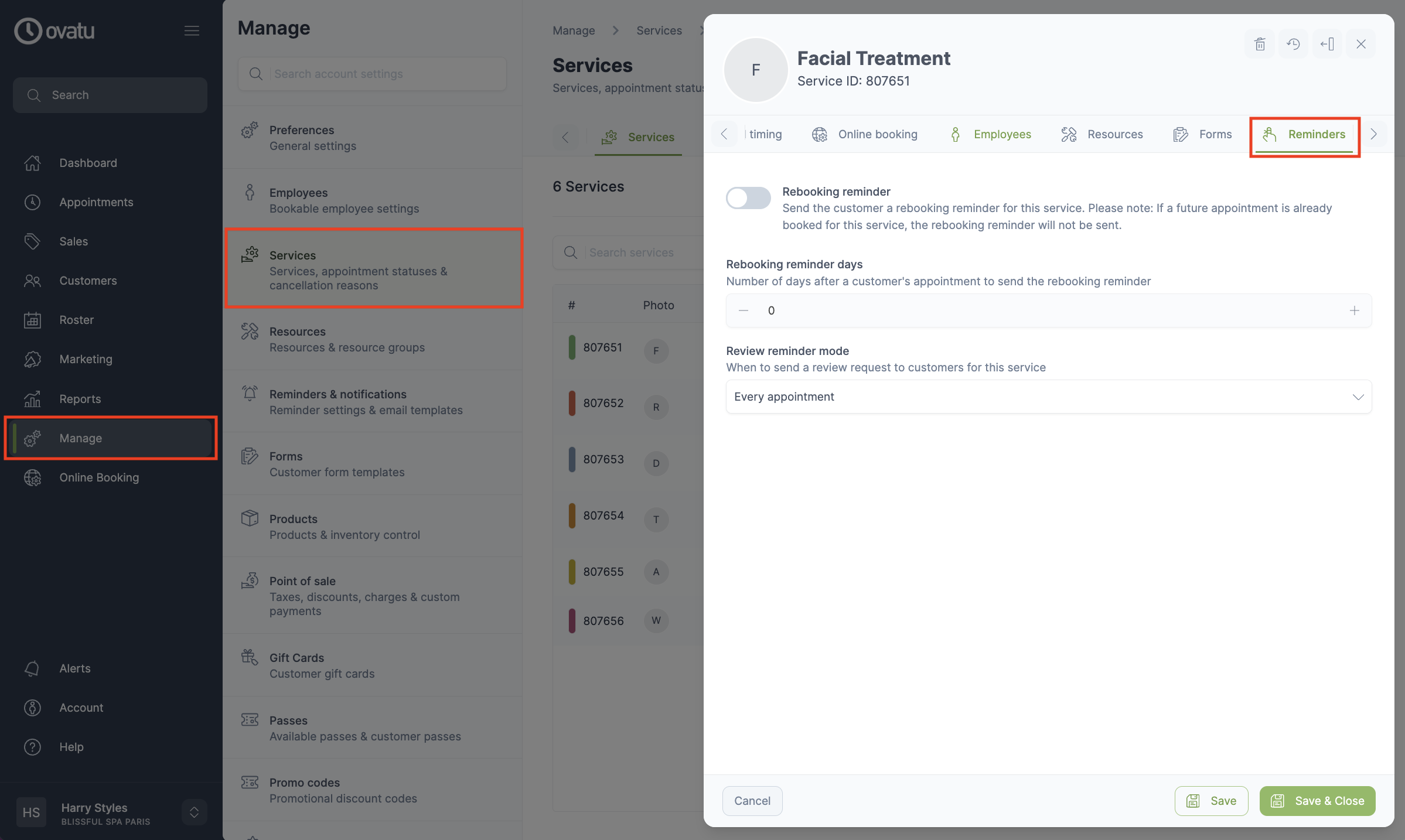This screenshot has width=1405, height=840.
Task: Open Products & inventory control
Action: point(373,527)
